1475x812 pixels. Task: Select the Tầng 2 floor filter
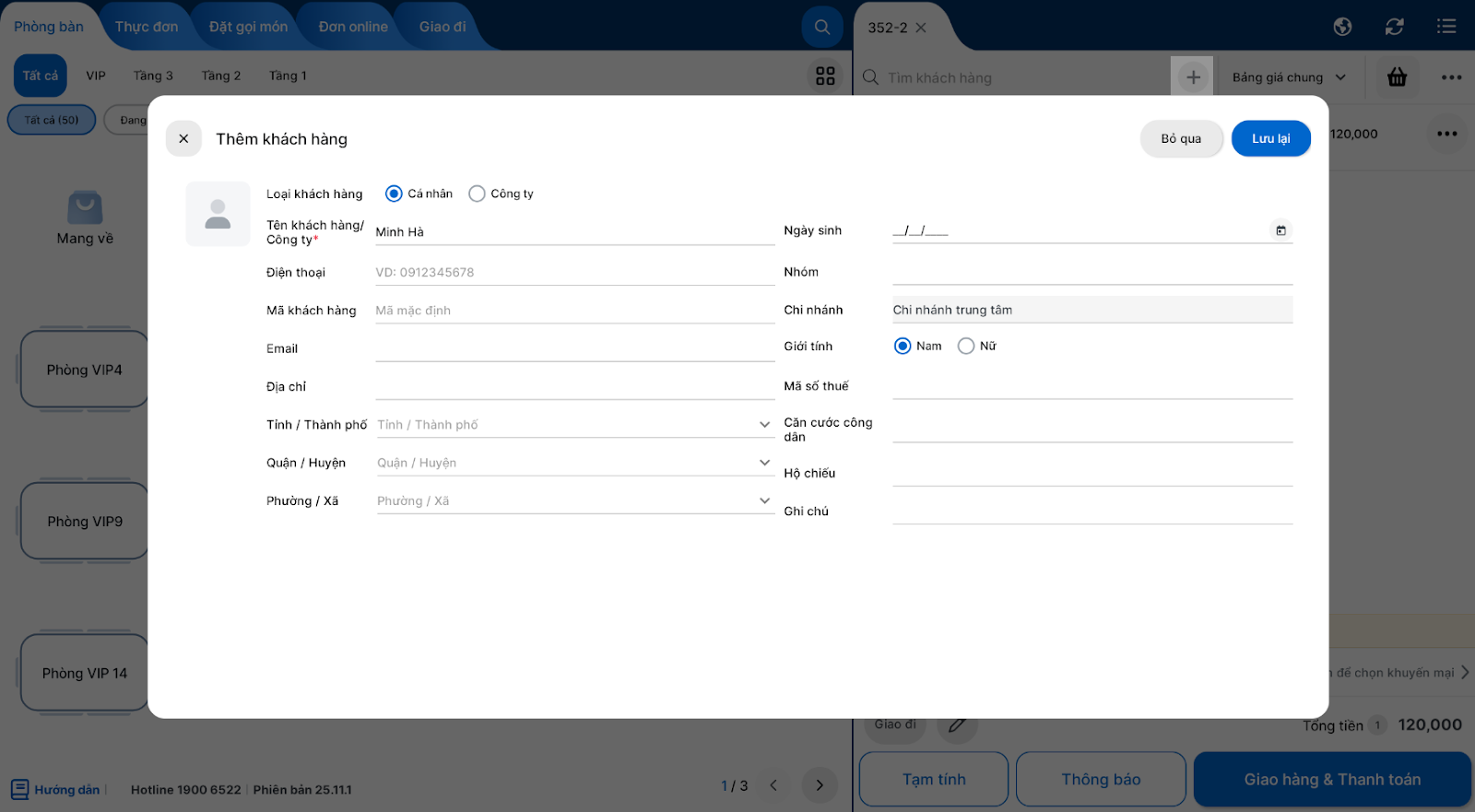pos(221,76)
